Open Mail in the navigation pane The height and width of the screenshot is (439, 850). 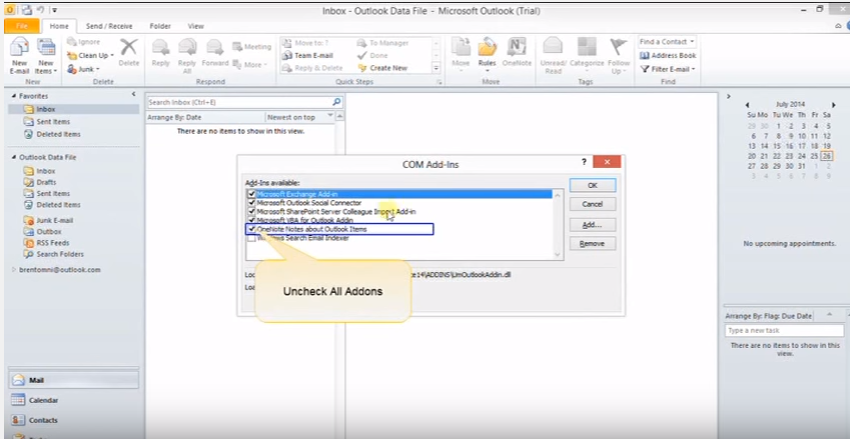click(x=73, y=380)
